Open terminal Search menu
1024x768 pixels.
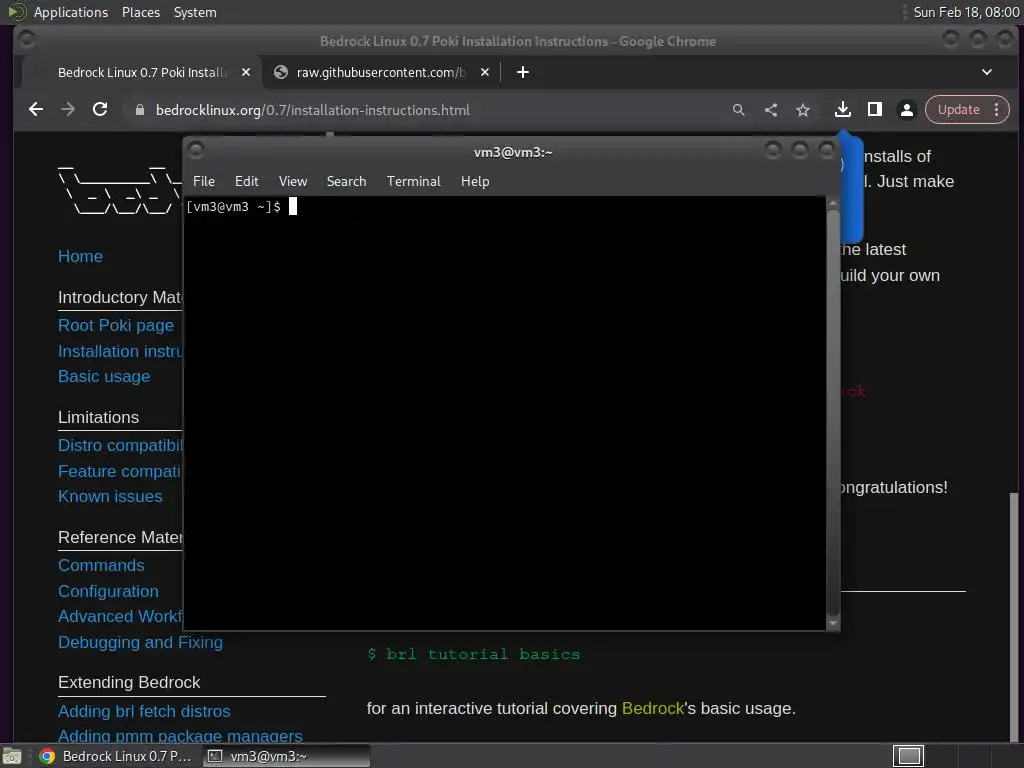(x=346, y=182)
